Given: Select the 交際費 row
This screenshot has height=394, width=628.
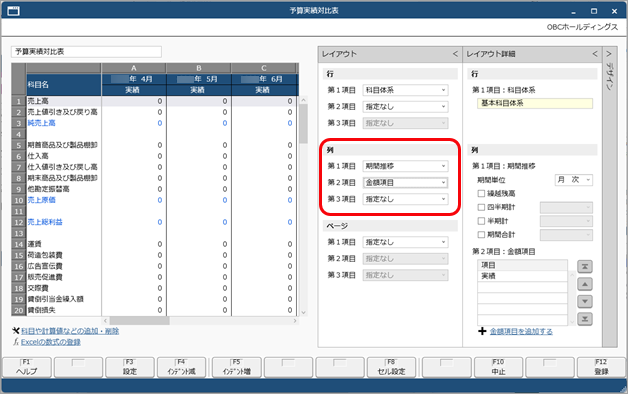Looking at the screenshot, I should click(155, 288).
